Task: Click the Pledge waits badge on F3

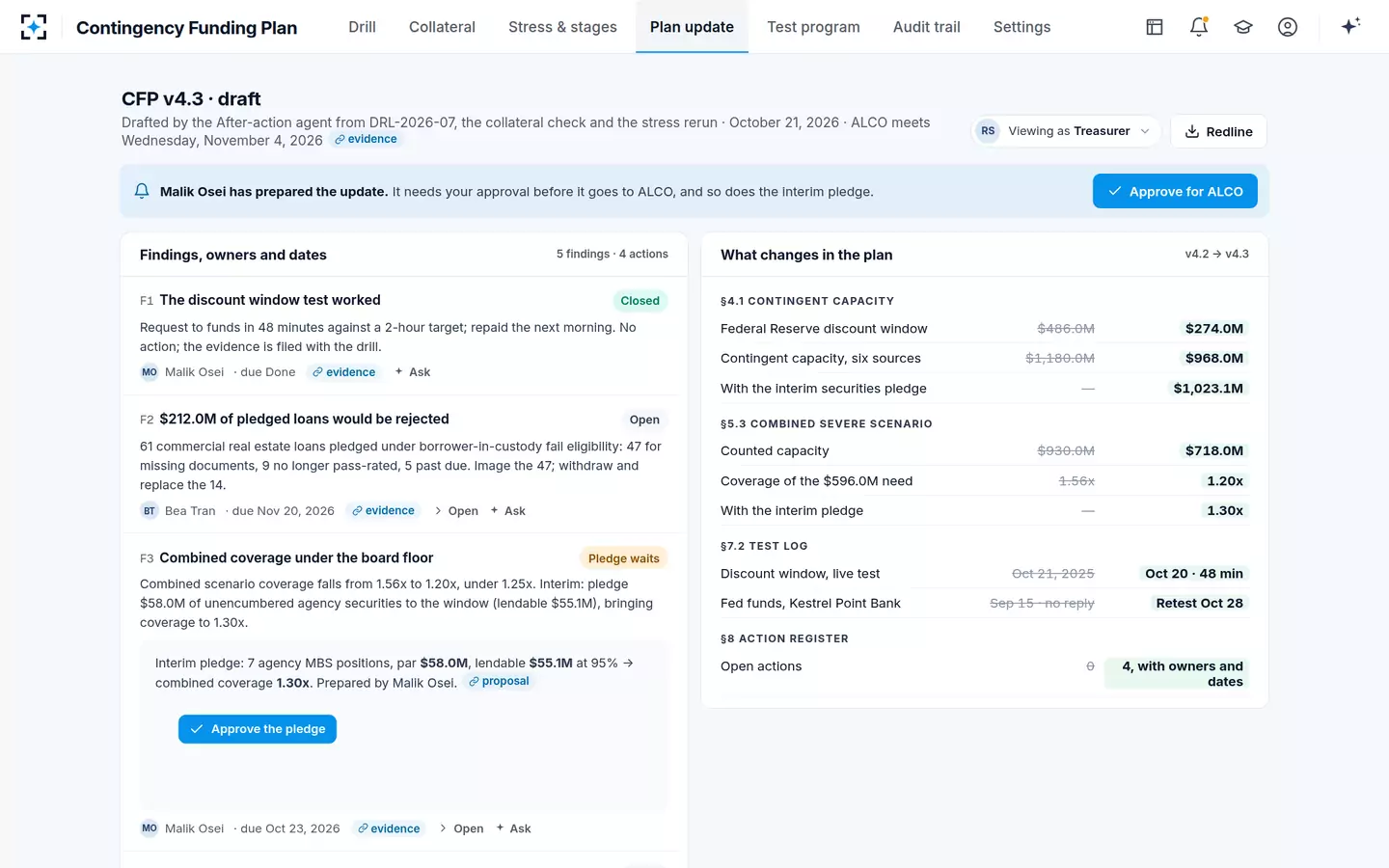Action: [624, 558]
